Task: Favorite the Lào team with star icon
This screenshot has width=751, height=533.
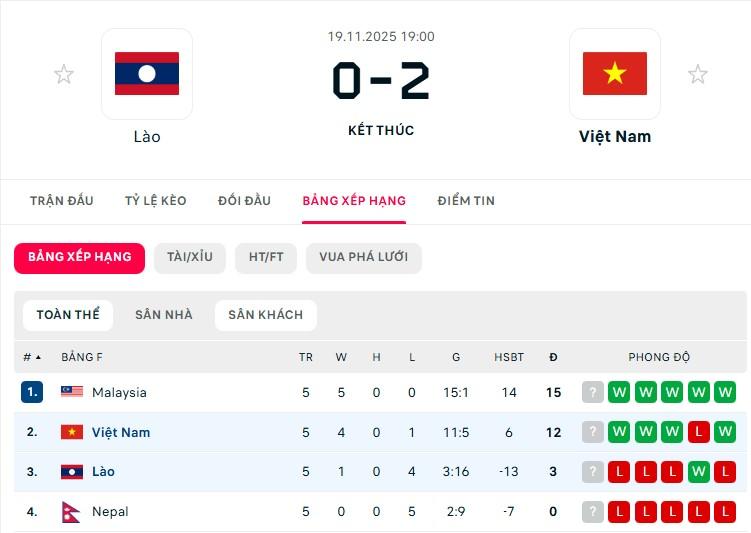Action: pos(64,74)
